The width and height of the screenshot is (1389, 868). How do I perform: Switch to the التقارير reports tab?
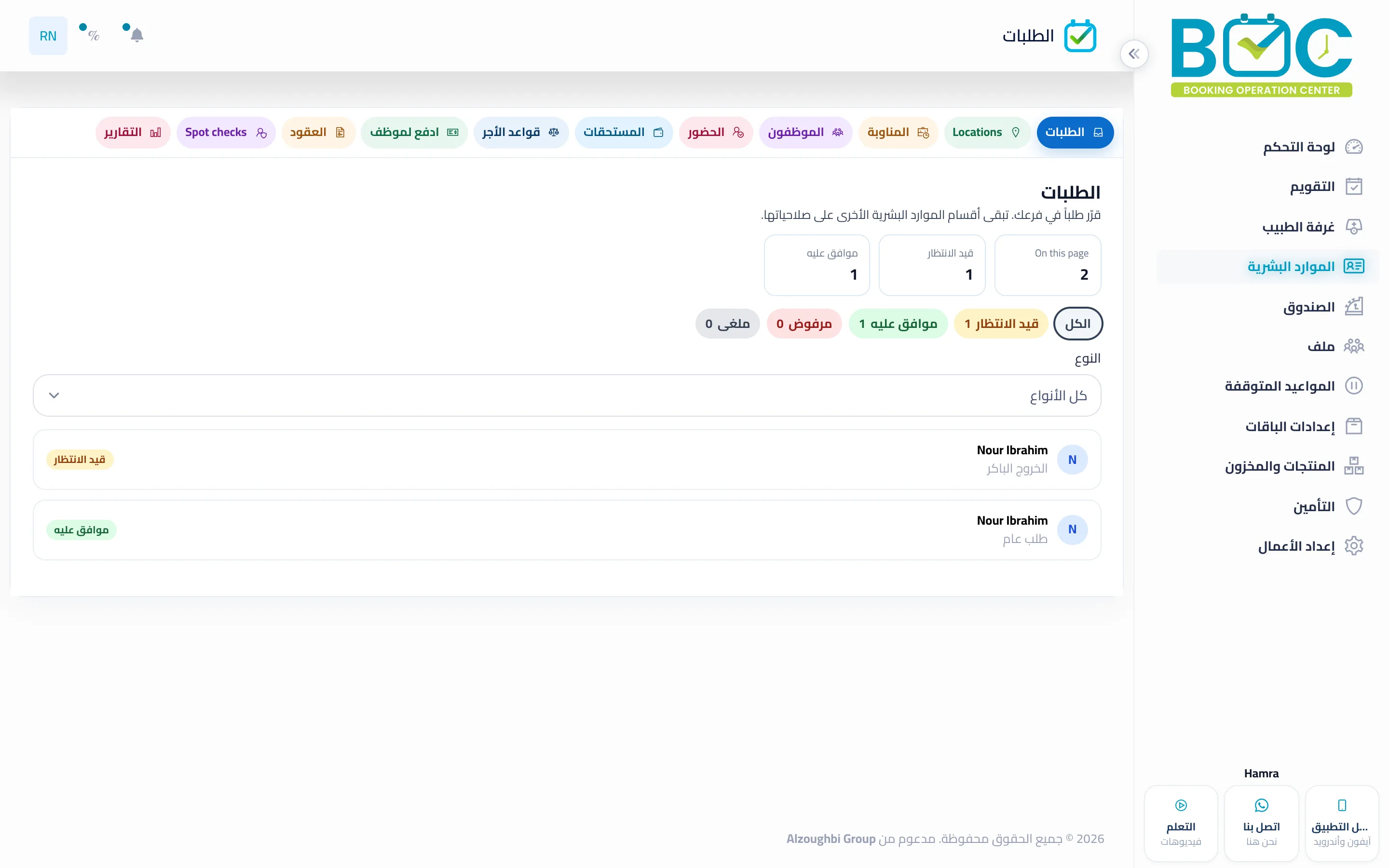coord(133,133)
